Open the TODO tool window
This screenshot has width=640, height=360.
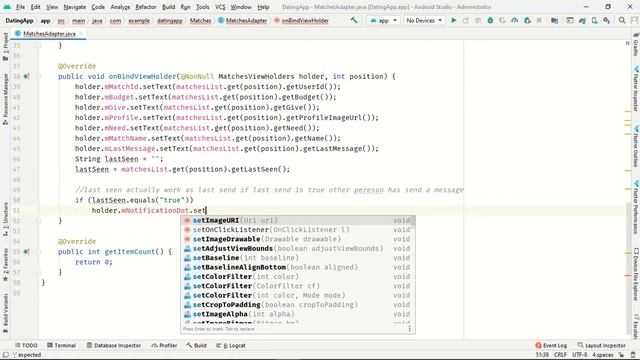[26, 345]
